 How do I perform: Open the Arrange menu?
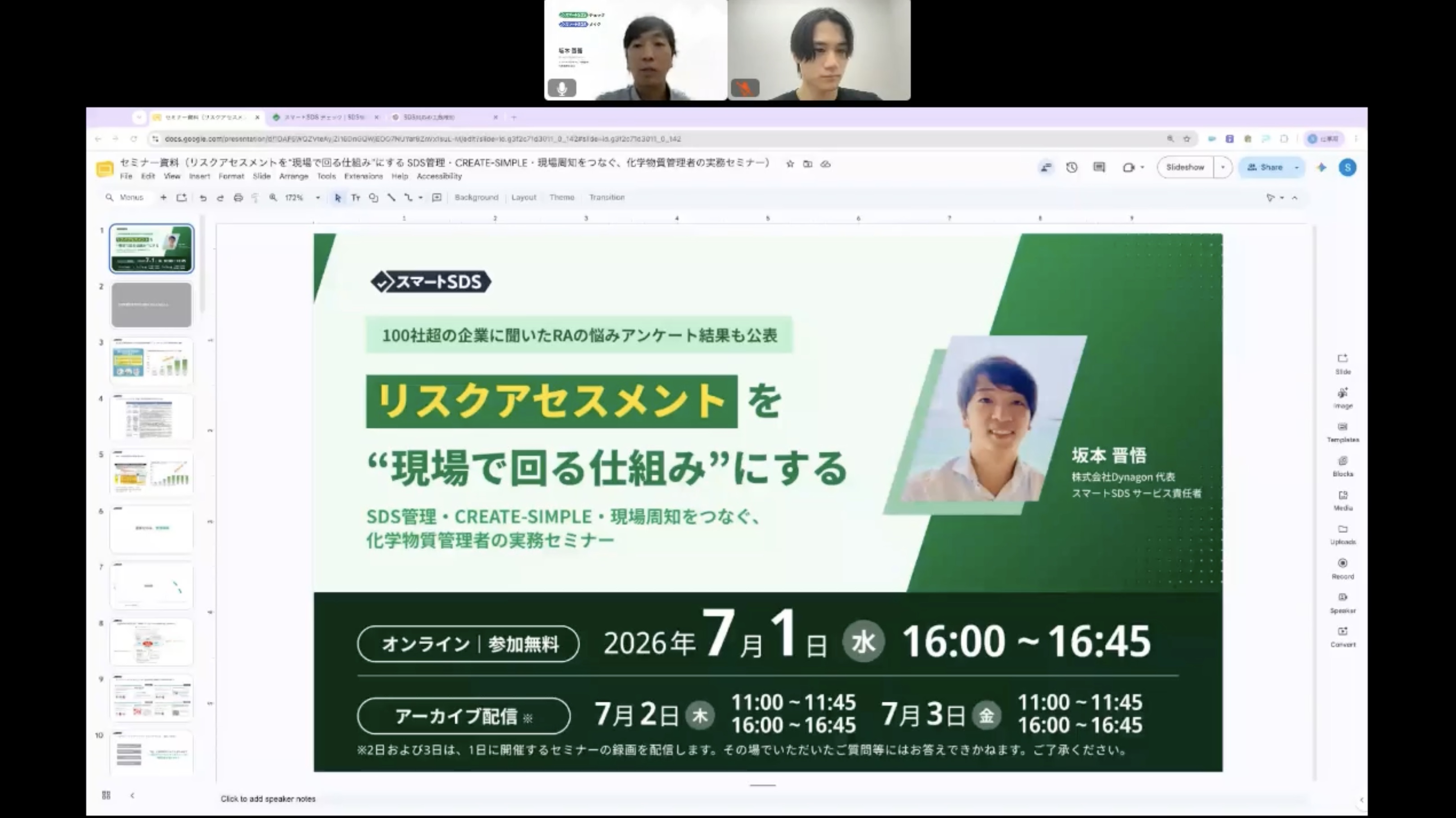(x=294, y=177)
